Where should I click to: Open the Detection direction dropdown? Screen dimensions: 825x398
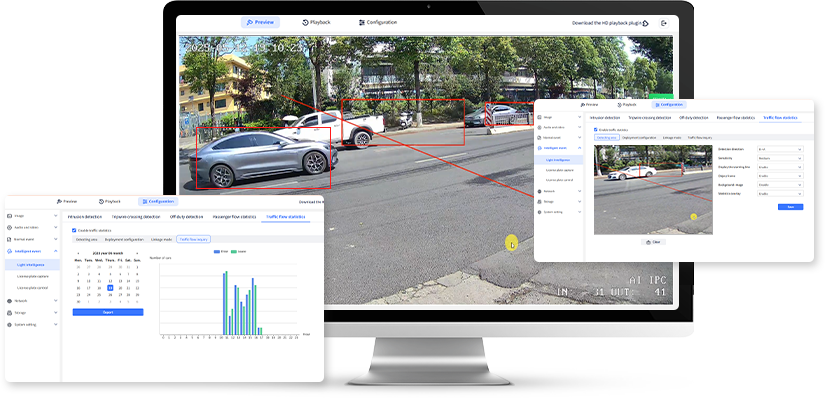tap(780, 149)
